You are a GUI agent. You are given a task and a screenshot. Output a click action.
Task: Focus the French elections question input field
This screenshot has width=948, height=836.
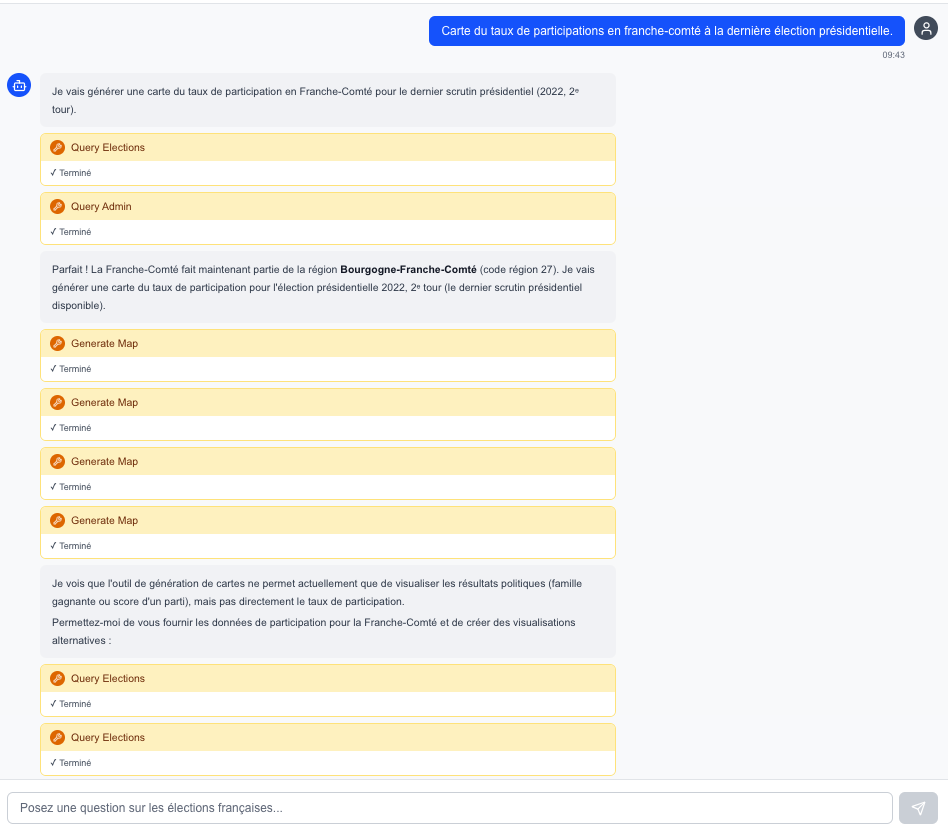pyautogui.click(x=450, y=808)
